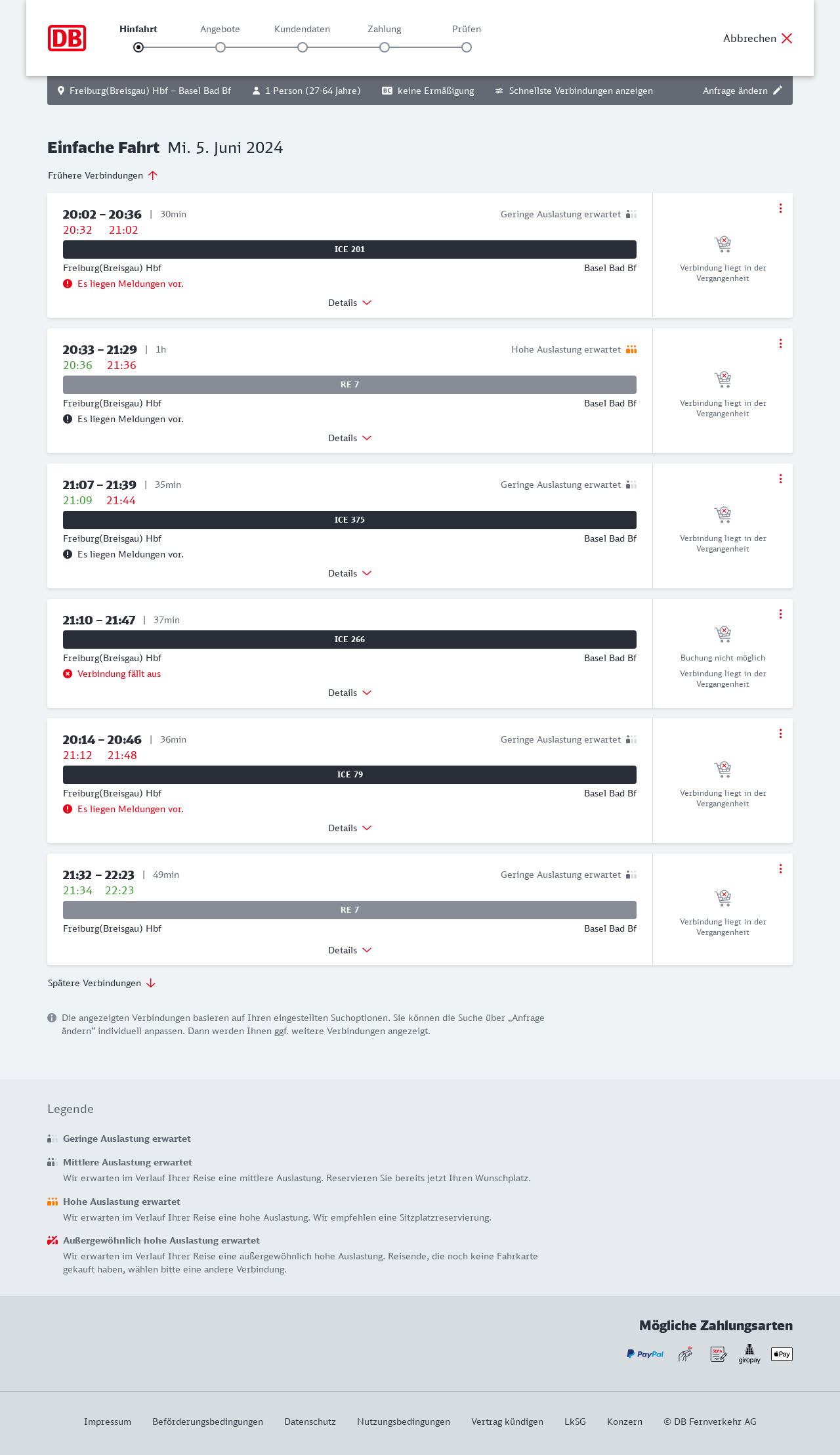The height and width of the screenshot is (1455, 840).
Task: Click the pencil icon beside Anfrage ändern
Action: pyautogui.click(x=778, y=91)
